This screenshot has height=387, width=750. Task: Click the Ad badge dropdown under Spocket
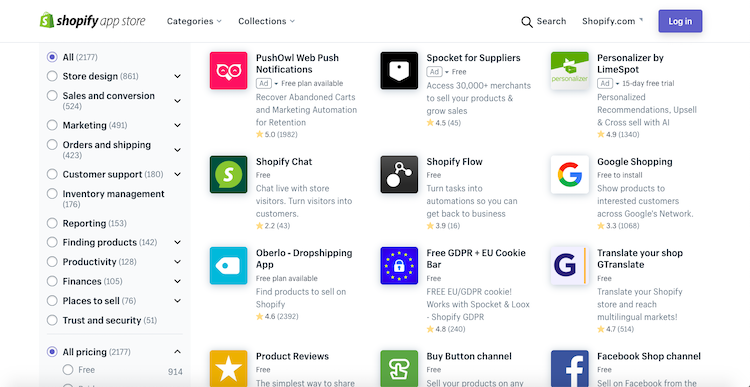(x=438, y=72)
